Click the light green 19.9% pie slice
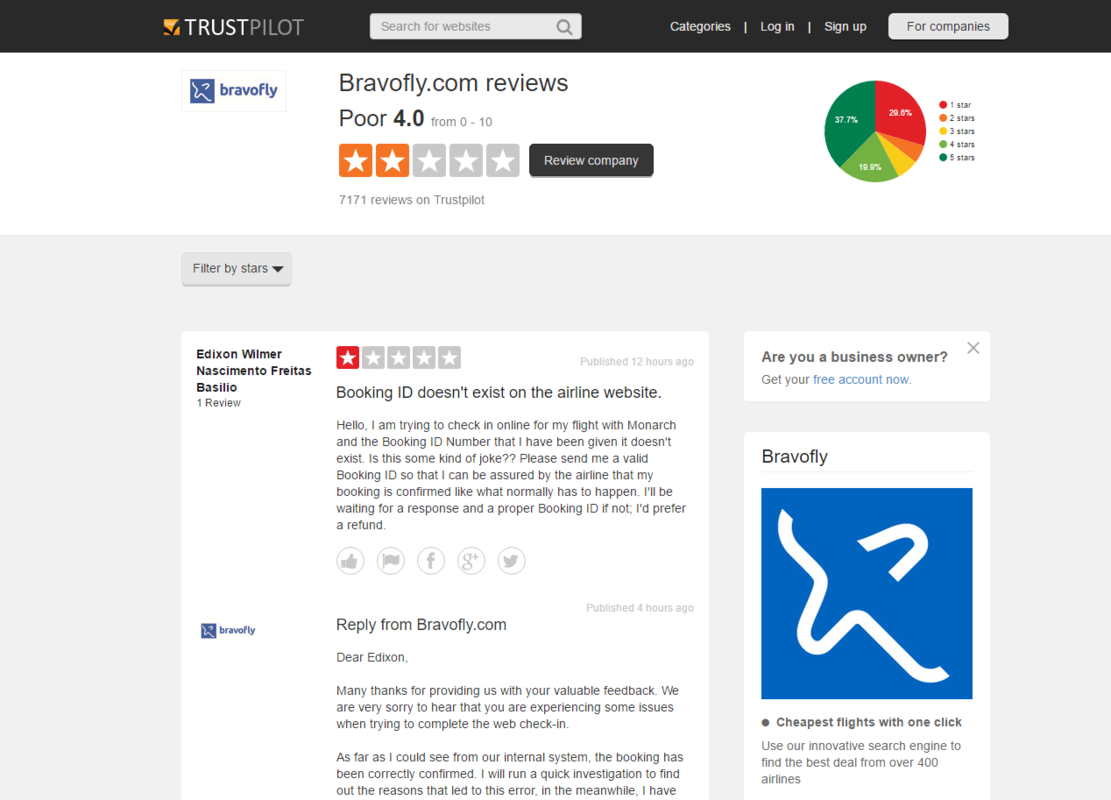The height and width of the screenshot is (800, 1111). 871,163
